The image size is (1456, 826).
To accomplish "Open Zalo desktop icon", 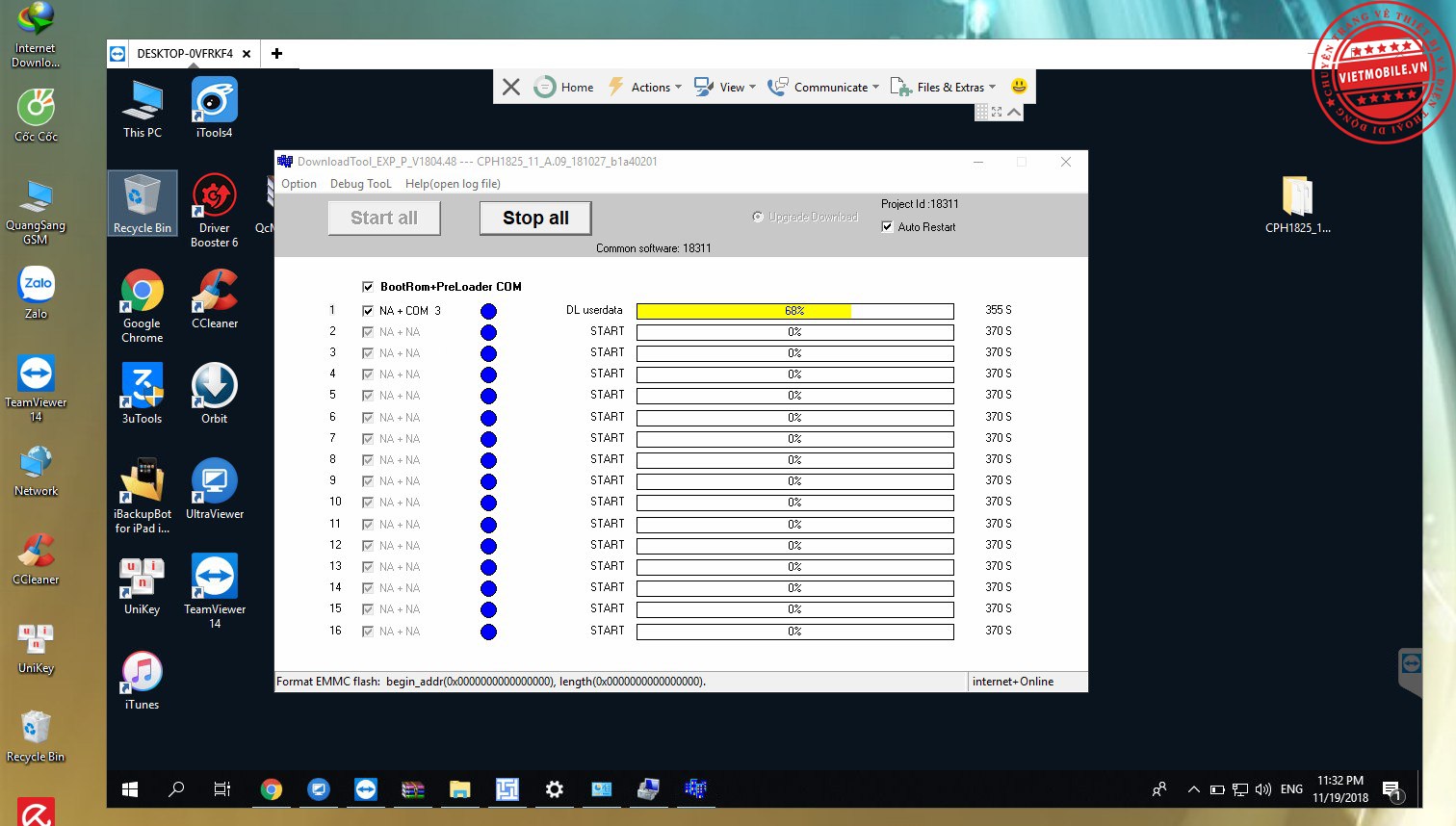I will point(36,292).
